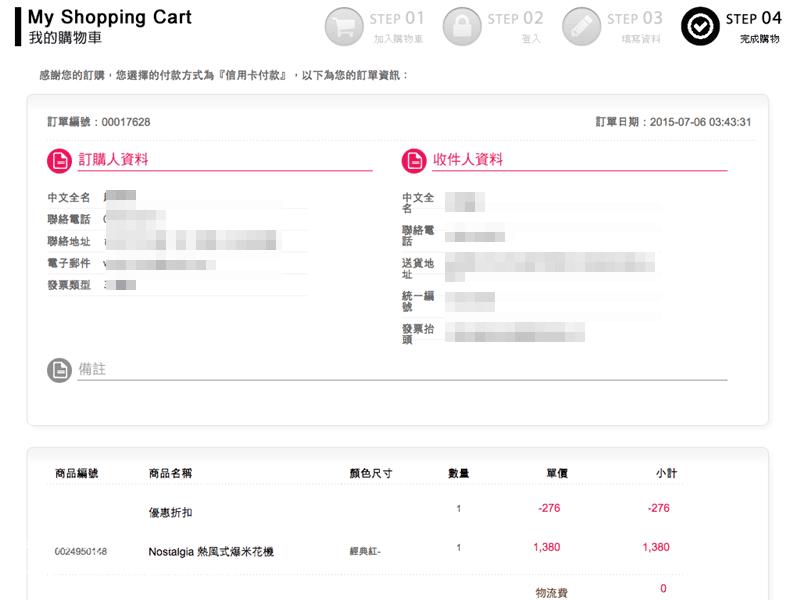This screenshot has height=600, width=800.
Task: Click the 聯絡地址 label in orderer section
Action: [x=69, y=241]
